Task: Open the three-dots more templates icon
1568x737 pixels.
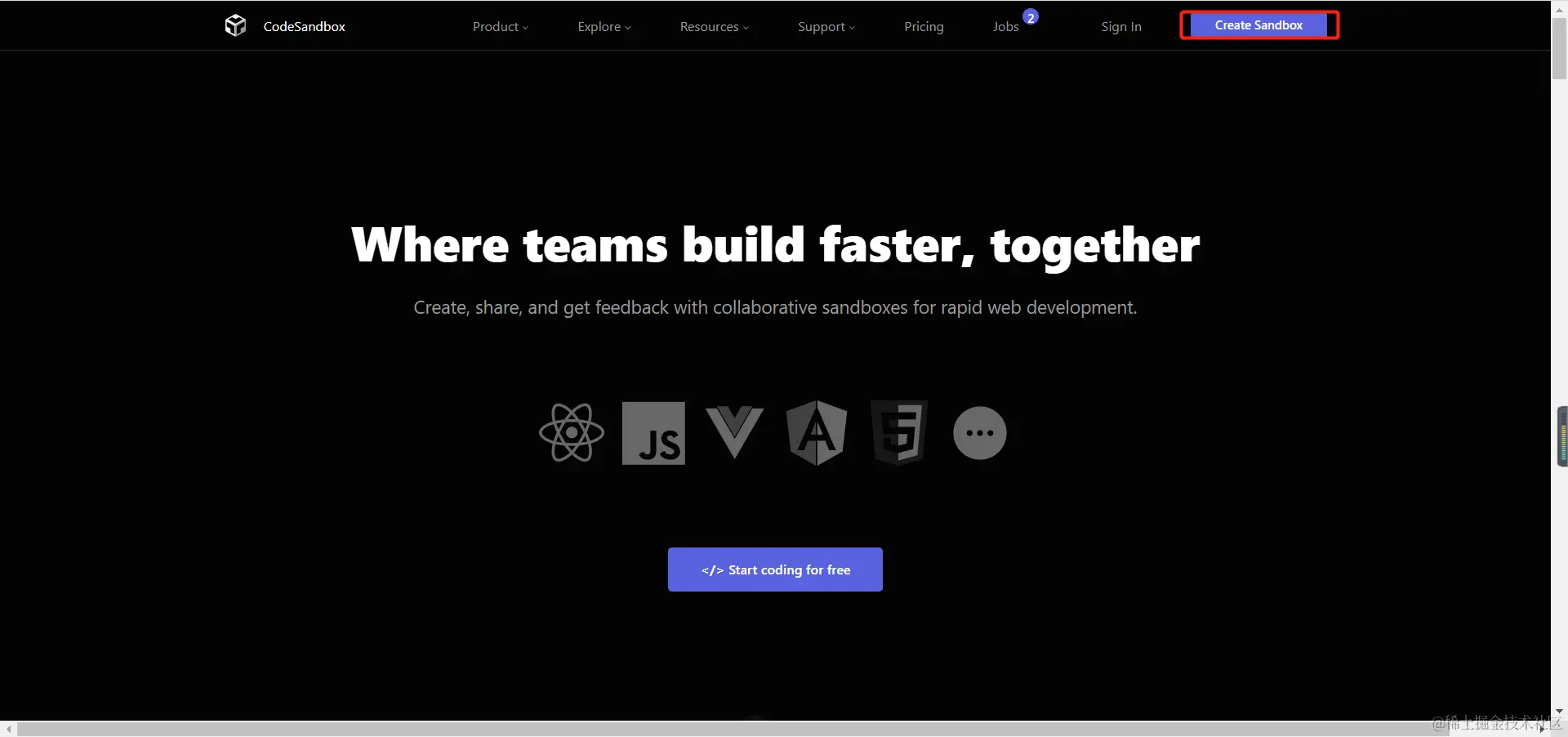Action: click(x=979, y=433)
